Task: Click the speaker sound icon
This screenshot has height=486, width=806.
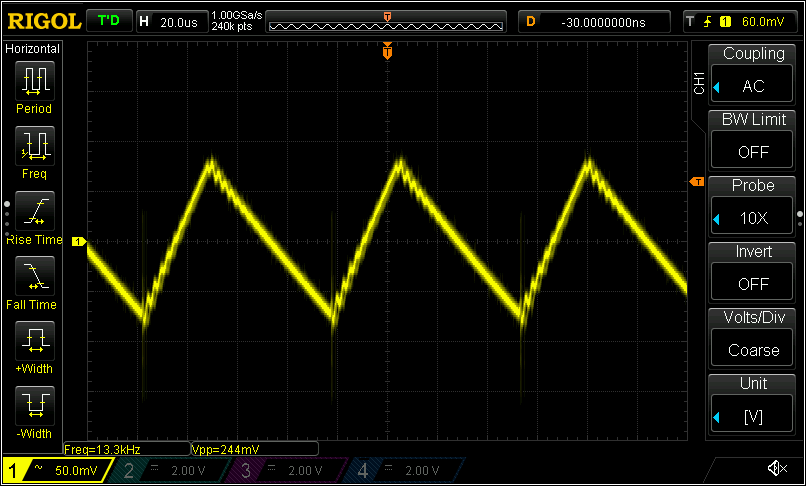Action: tap(776, 469)
